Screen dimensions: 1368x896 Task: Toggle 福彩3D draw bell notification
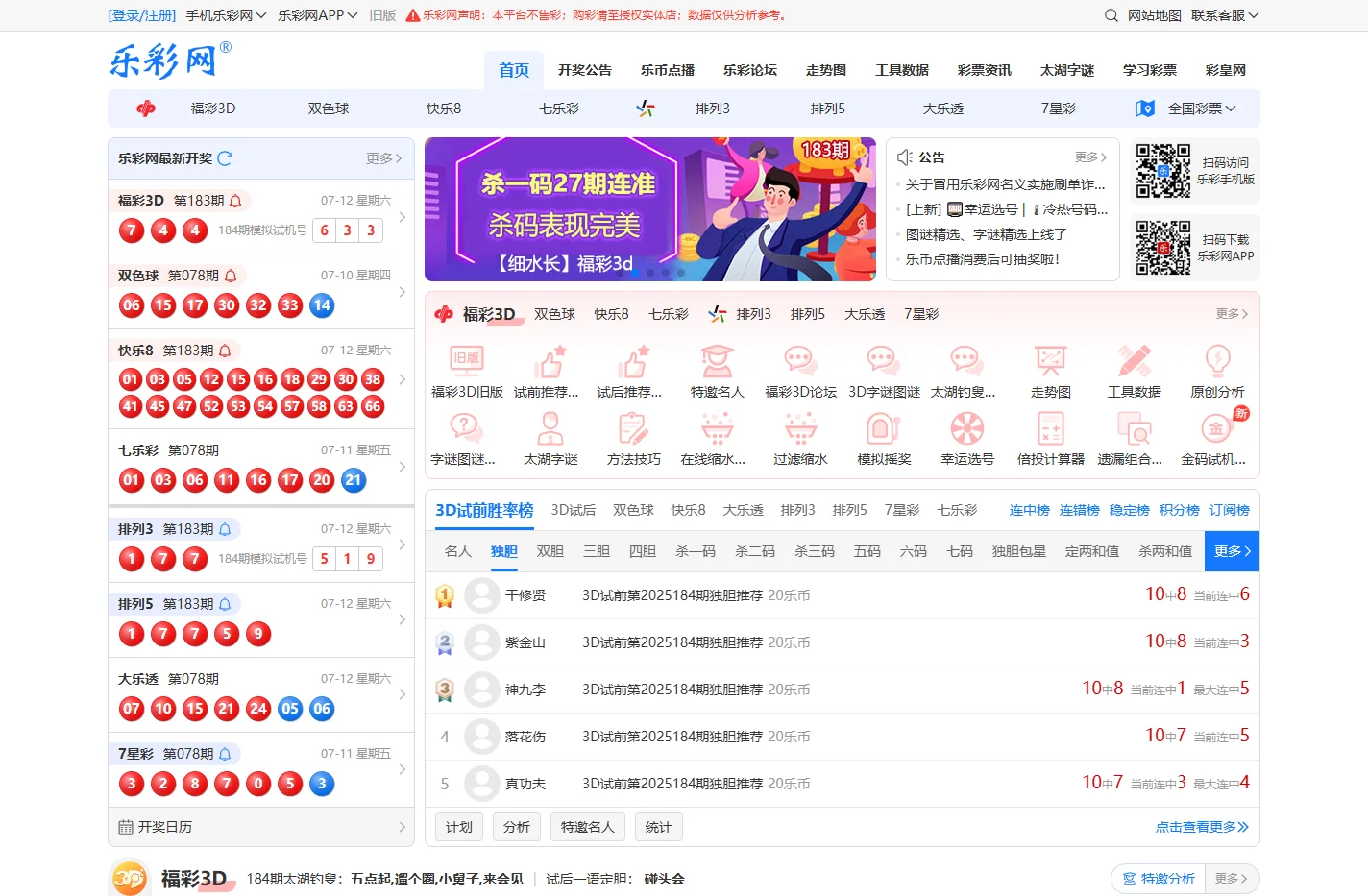235,201
